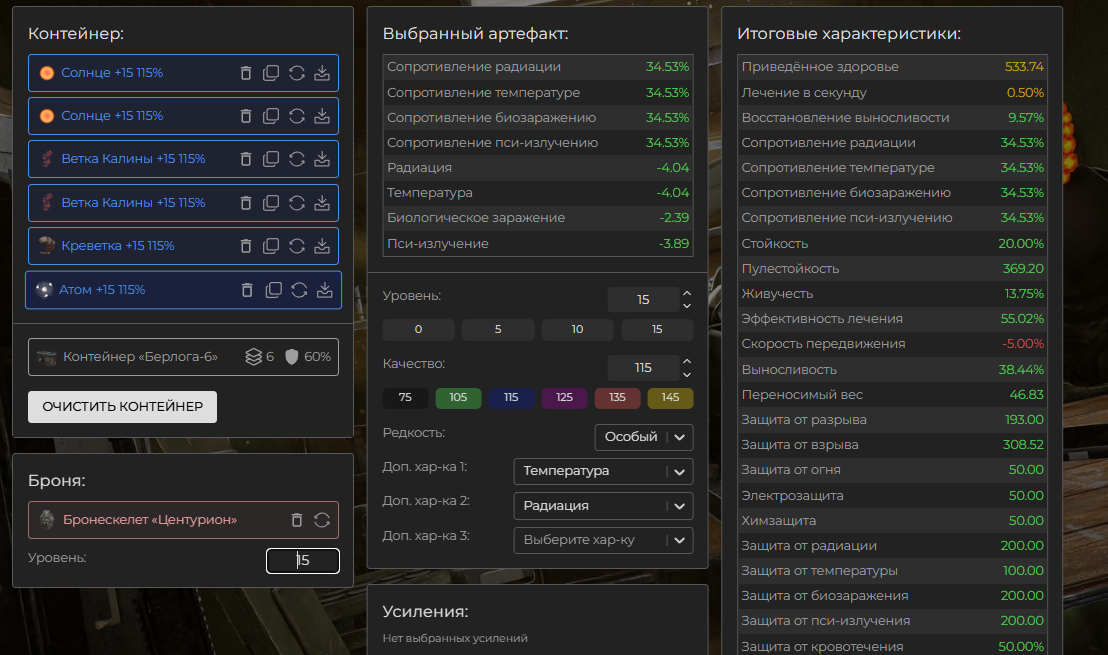Duplicate the Креветка artifact
This screenshot has height=655, width=1108.
(271, 246)
